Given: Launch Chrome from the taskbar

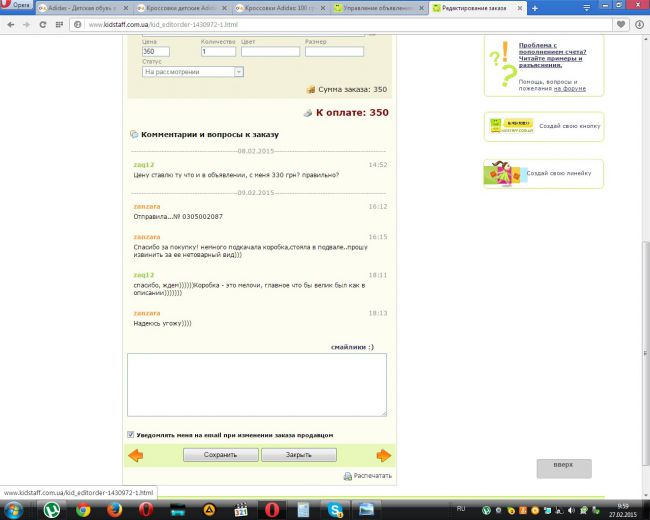Looking at the screenshot, I should pyautogui.click(x=83, y=508).
